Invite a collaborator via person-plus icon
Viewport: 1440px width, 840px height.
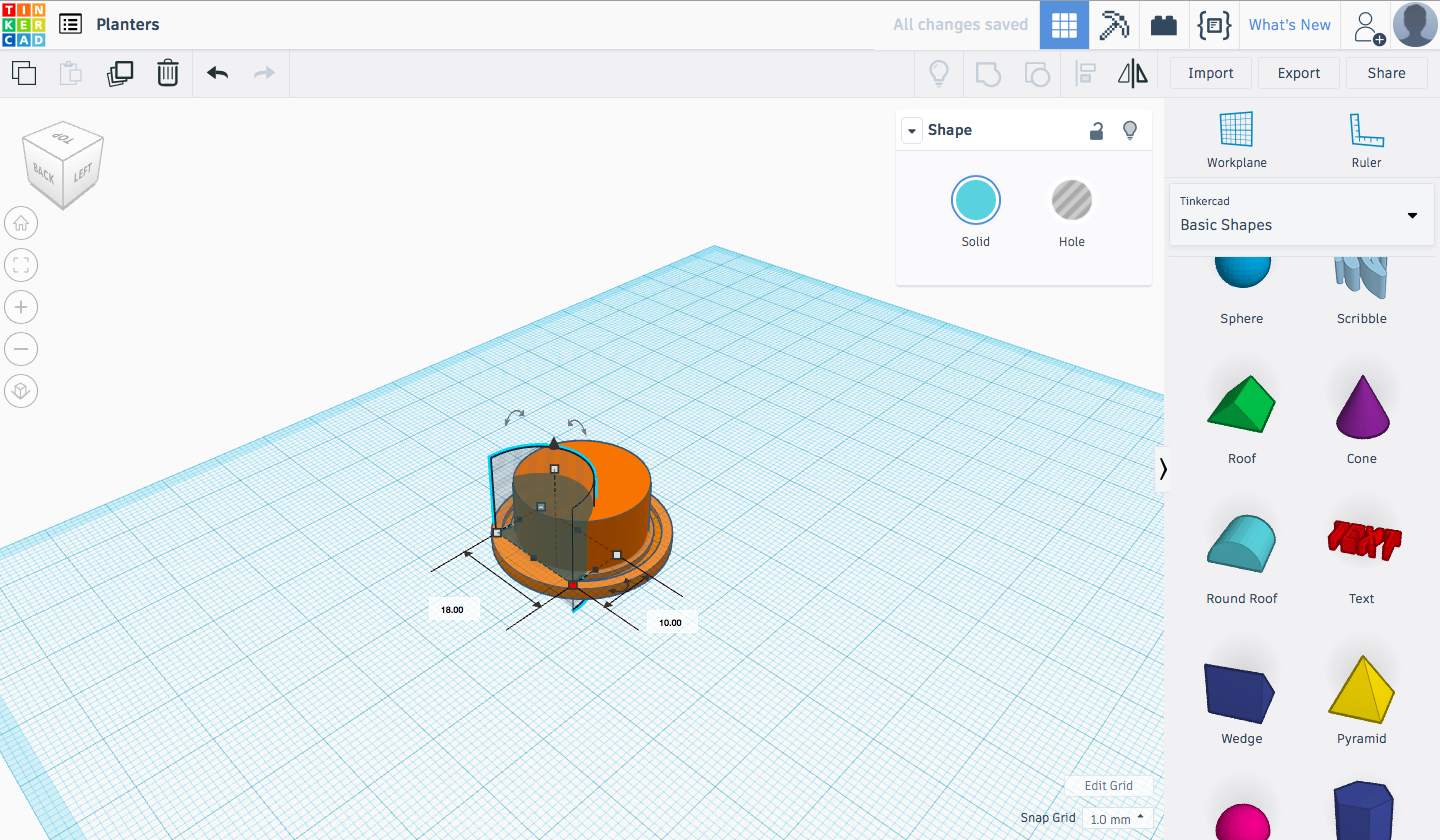(x=1368, y=26)
